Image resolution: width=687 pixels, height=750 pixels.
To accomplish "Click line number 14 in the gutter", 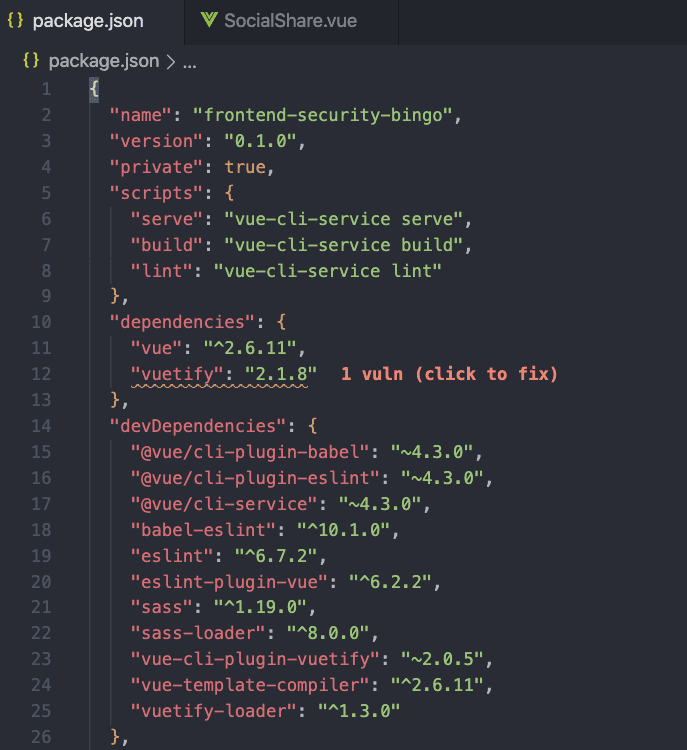I will 41,426.
